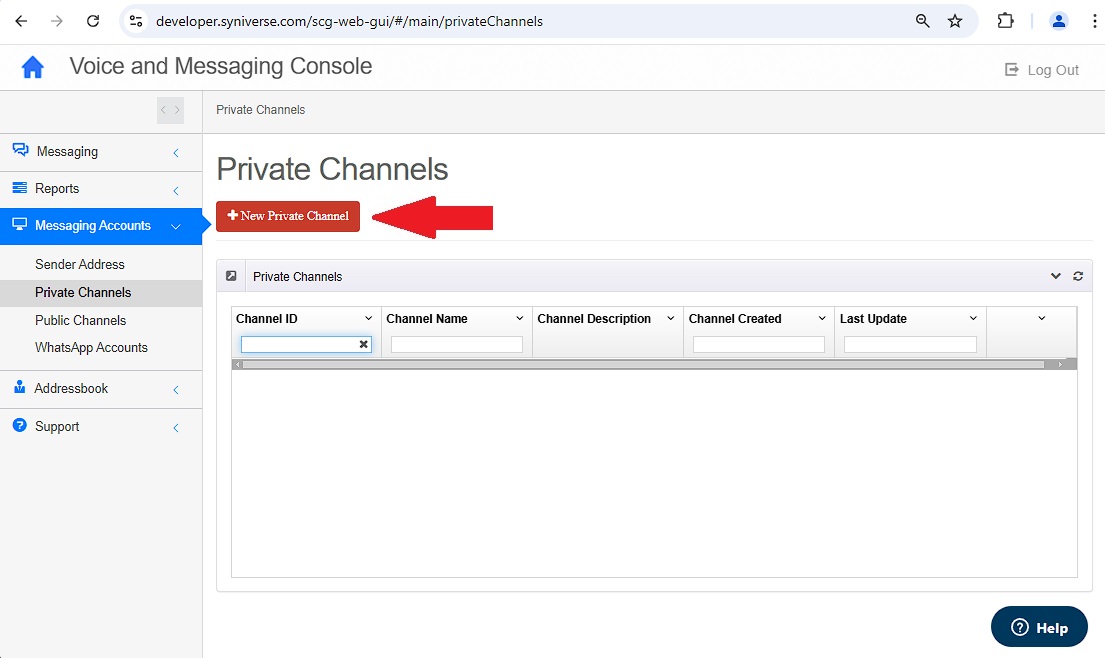Focus the Channel Created filter field

(758, 344)
